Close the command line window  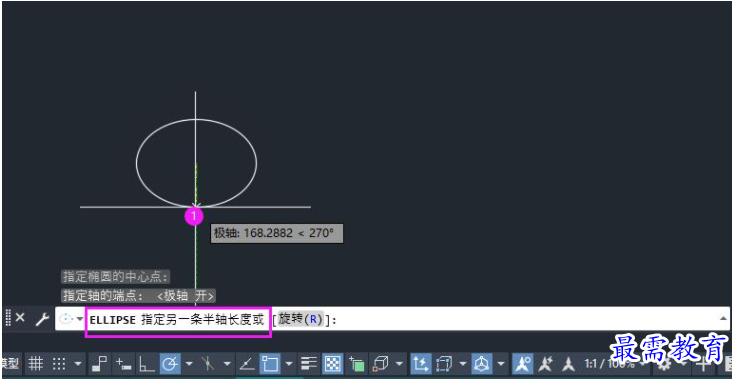coord(20,318)
